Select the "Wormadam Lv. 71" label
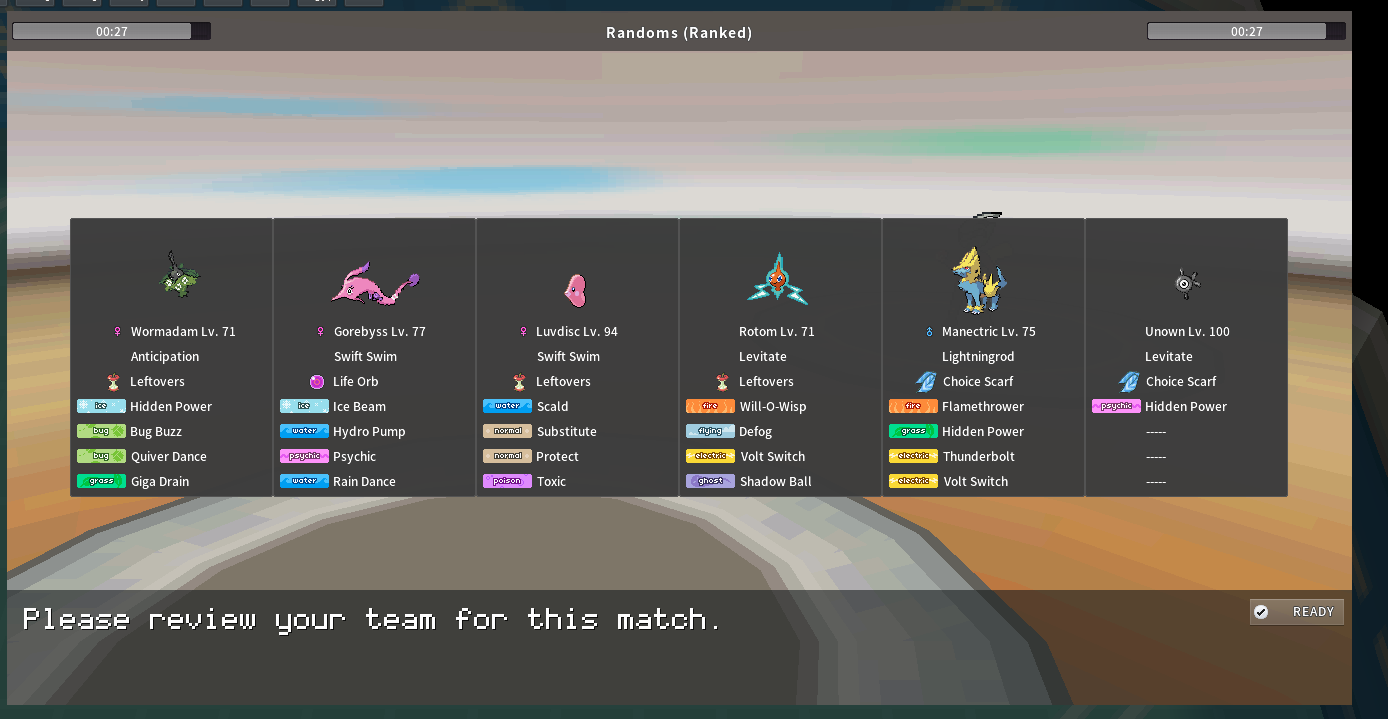This screenshot has height=719, width=1388. pos(183,331)
